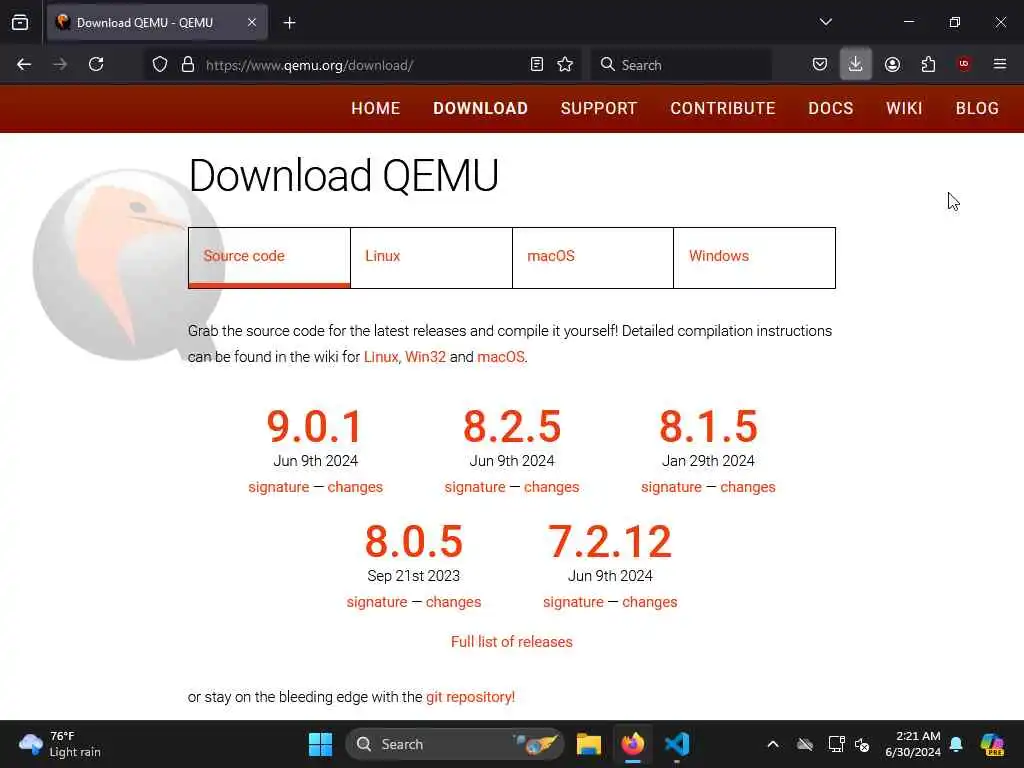Open the Full list of releases link
Viewport: 1024px width, 768px height.
(512, 642)
